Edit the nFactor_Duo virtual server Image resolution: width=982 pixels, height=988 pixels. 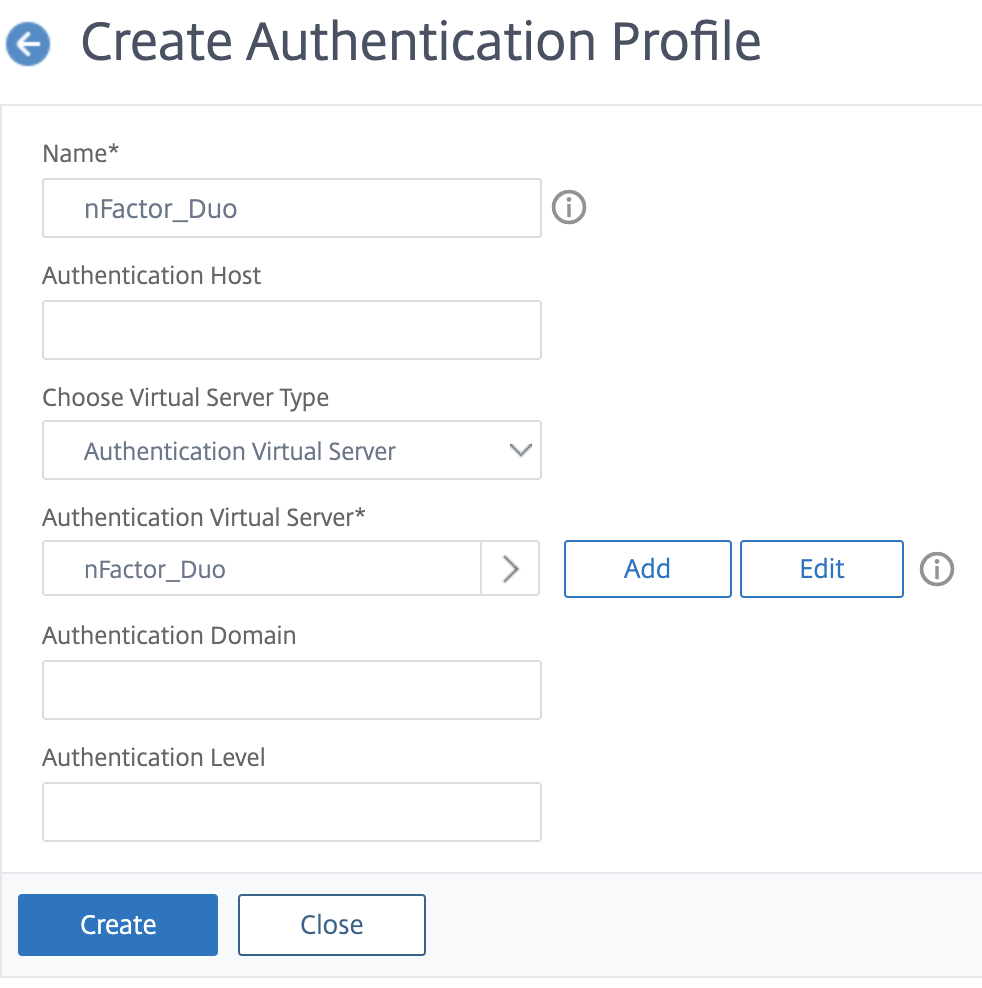821,568
